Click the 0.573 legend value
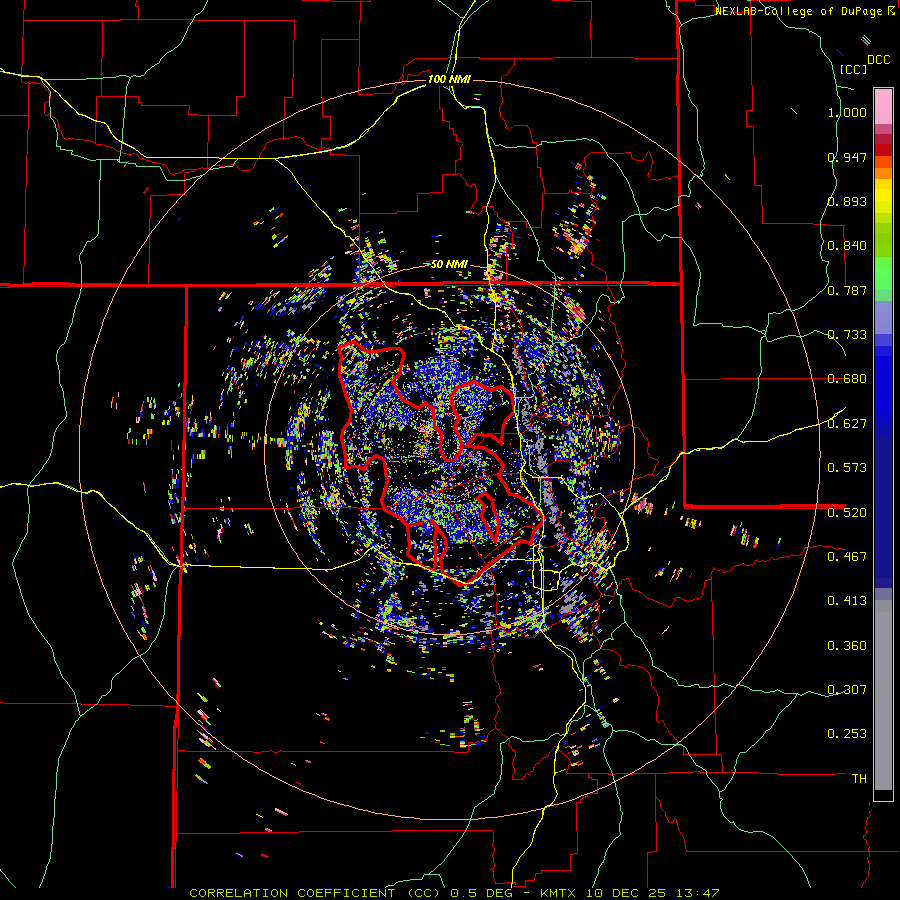Viewport: 900px width, 900px height. [847, 468]
